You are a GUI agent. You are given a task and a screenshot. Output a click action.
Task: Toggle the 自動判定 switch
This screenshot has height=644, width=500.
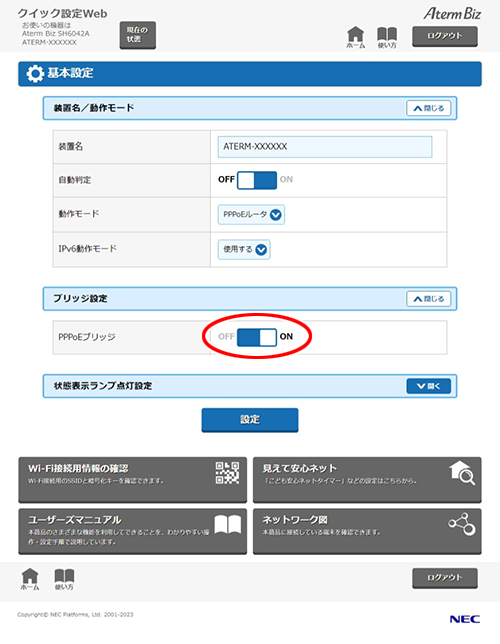[x=257, y=180]
